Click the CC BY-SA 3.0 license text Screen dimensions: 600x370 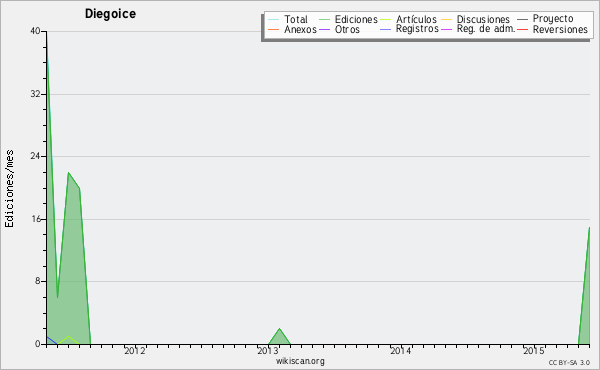[x=569, y=363]
